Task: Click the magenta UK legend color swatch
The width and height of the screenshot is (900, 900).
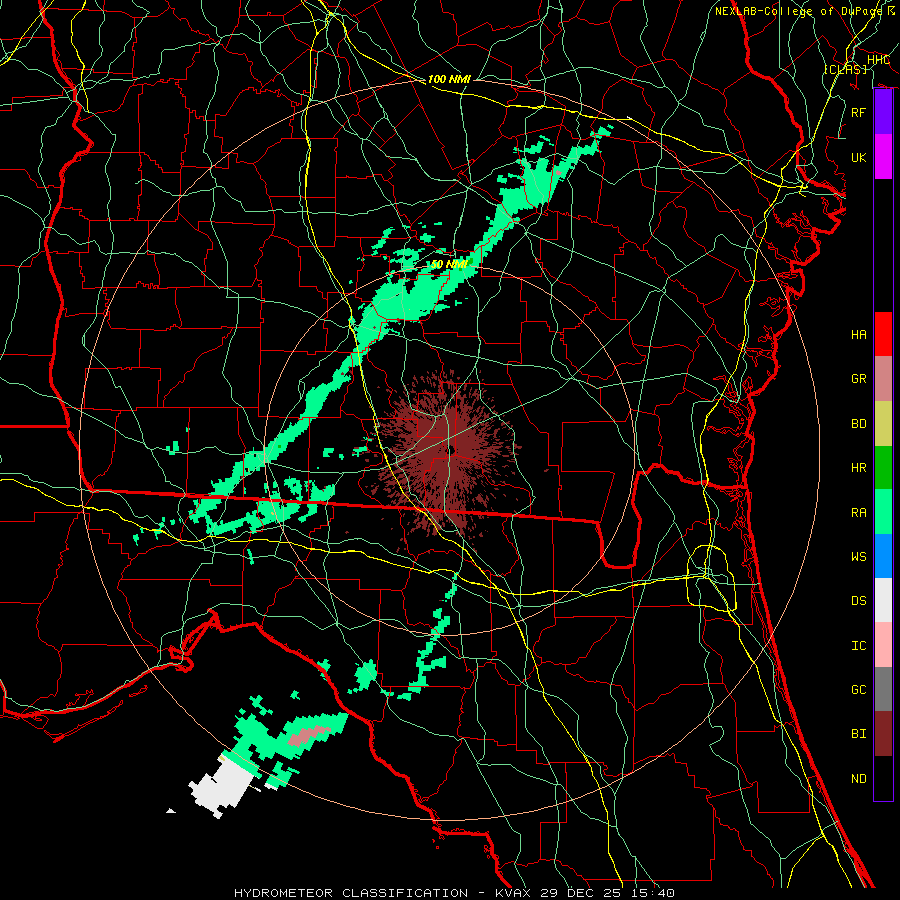Action: (883, 157)
